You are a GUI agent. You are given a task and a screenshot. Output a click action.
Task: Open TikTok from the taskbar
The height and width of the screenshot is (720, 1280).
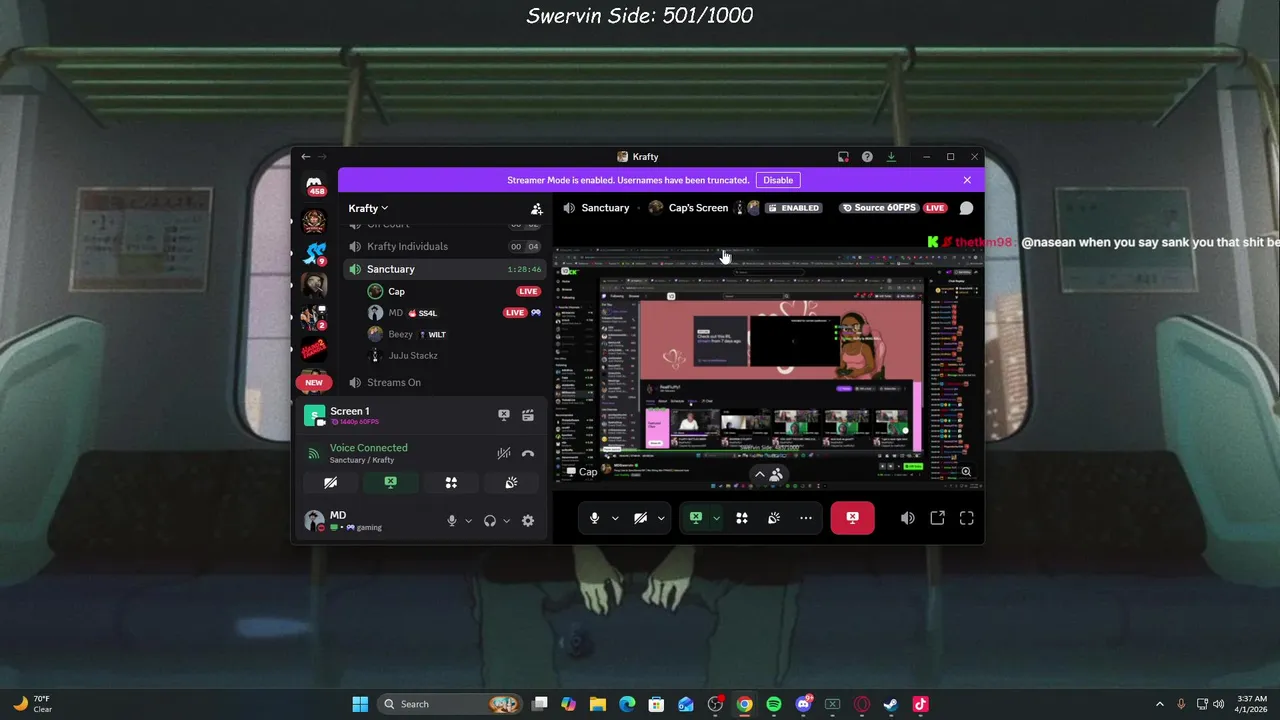[920, 704]
